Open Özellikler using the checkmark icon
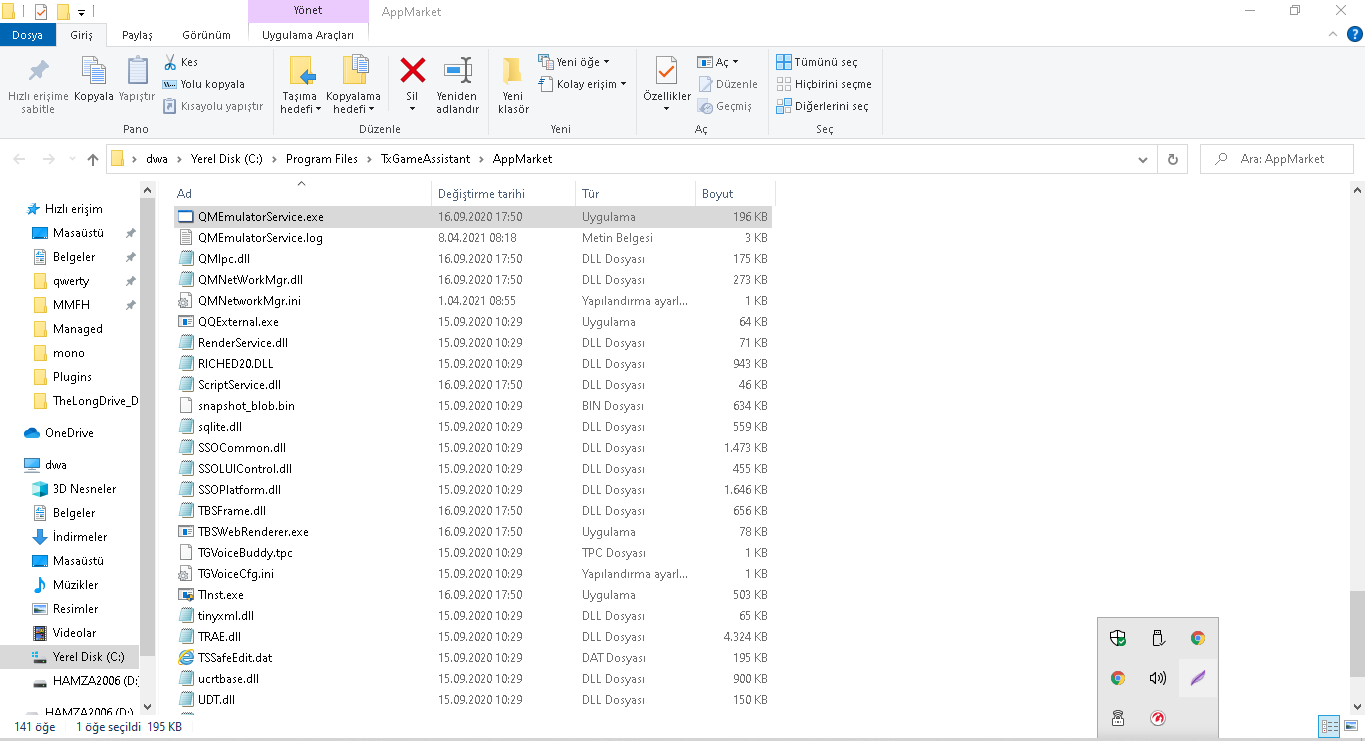1365x741 pixels. tap(666, 70)
